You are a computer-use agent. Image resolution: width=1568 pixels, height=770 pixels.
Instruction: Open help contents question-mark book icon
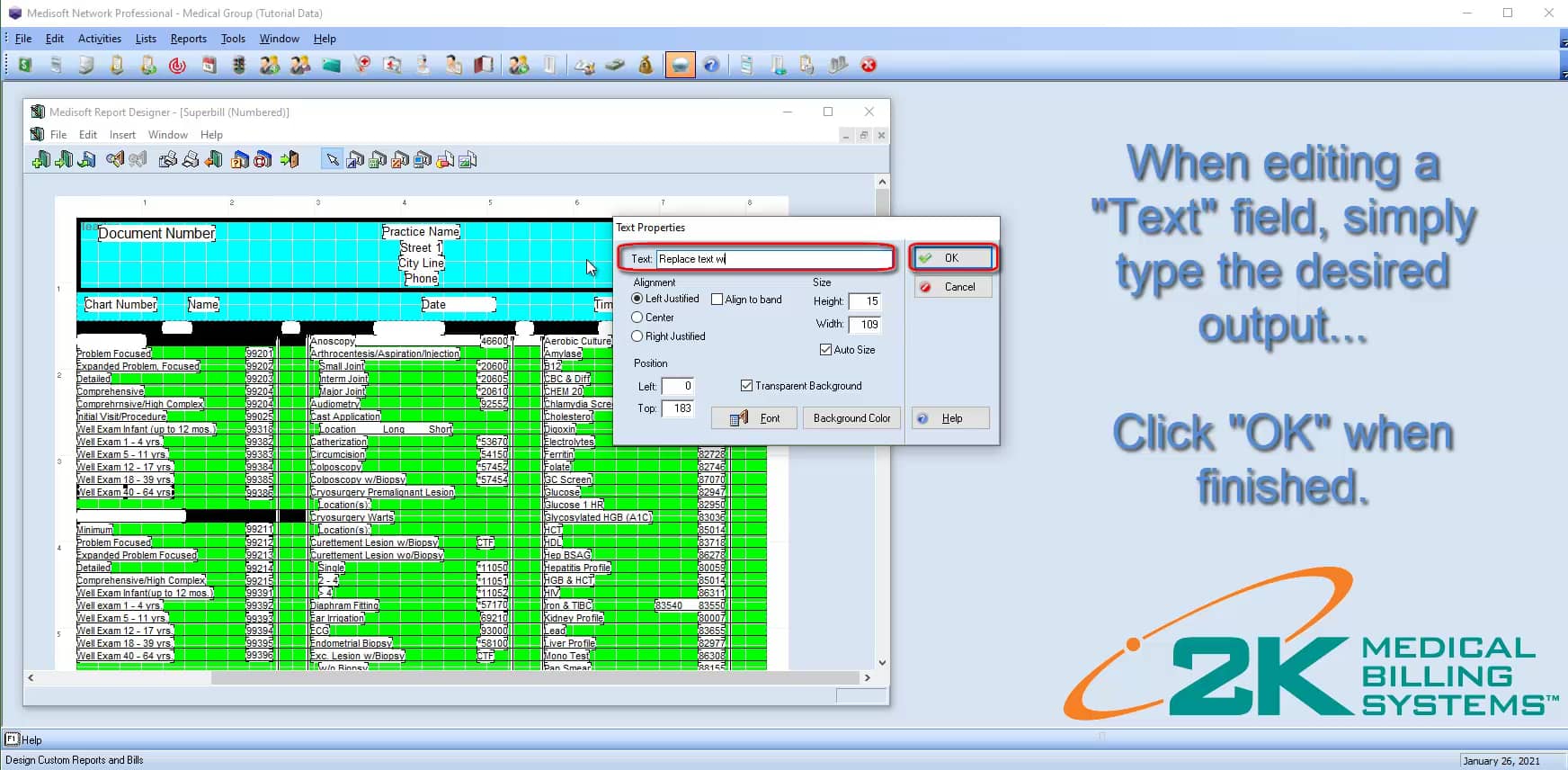(240, 160)
